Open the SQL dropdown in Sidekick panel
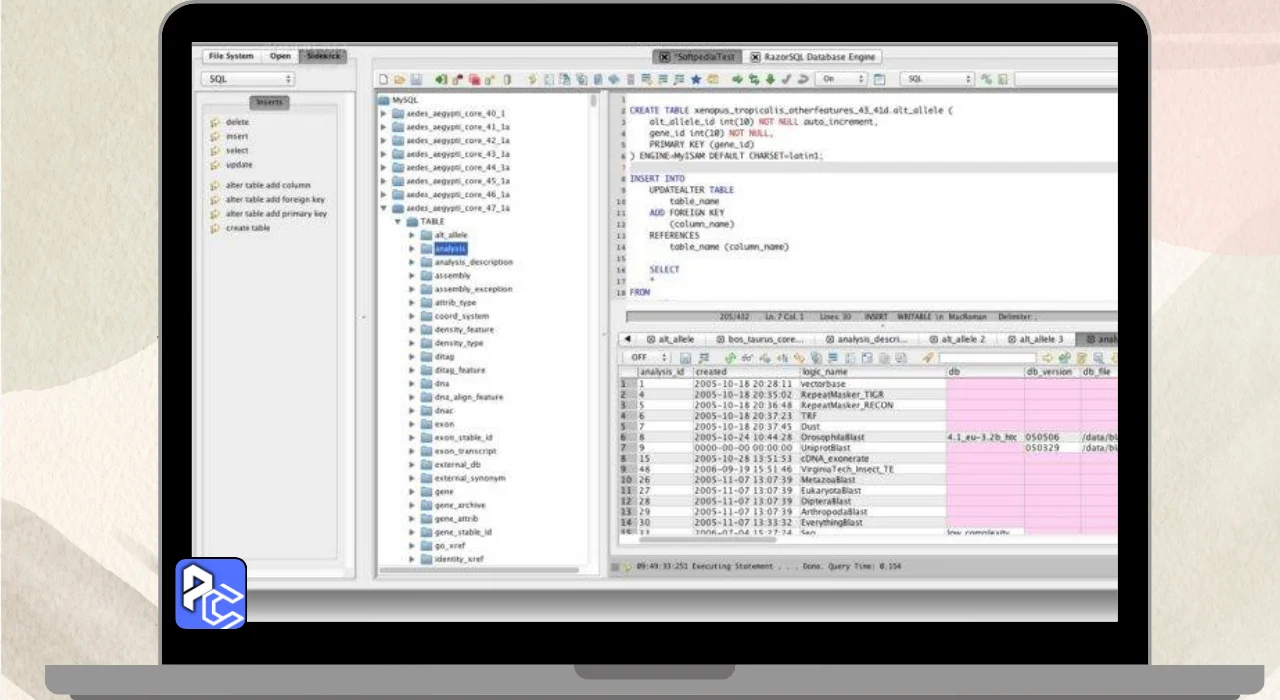1280x700 pixels. [247, 79]
